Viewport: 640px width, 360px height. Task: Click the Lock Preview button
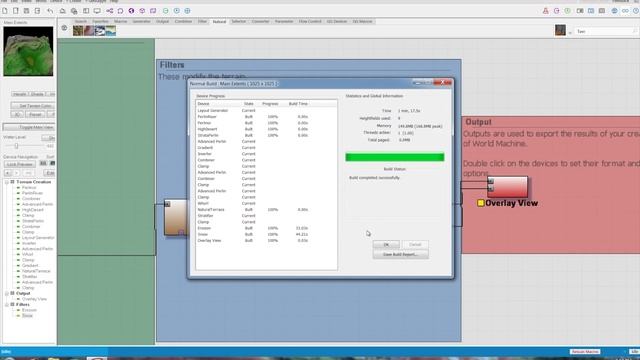click(20, 164)
